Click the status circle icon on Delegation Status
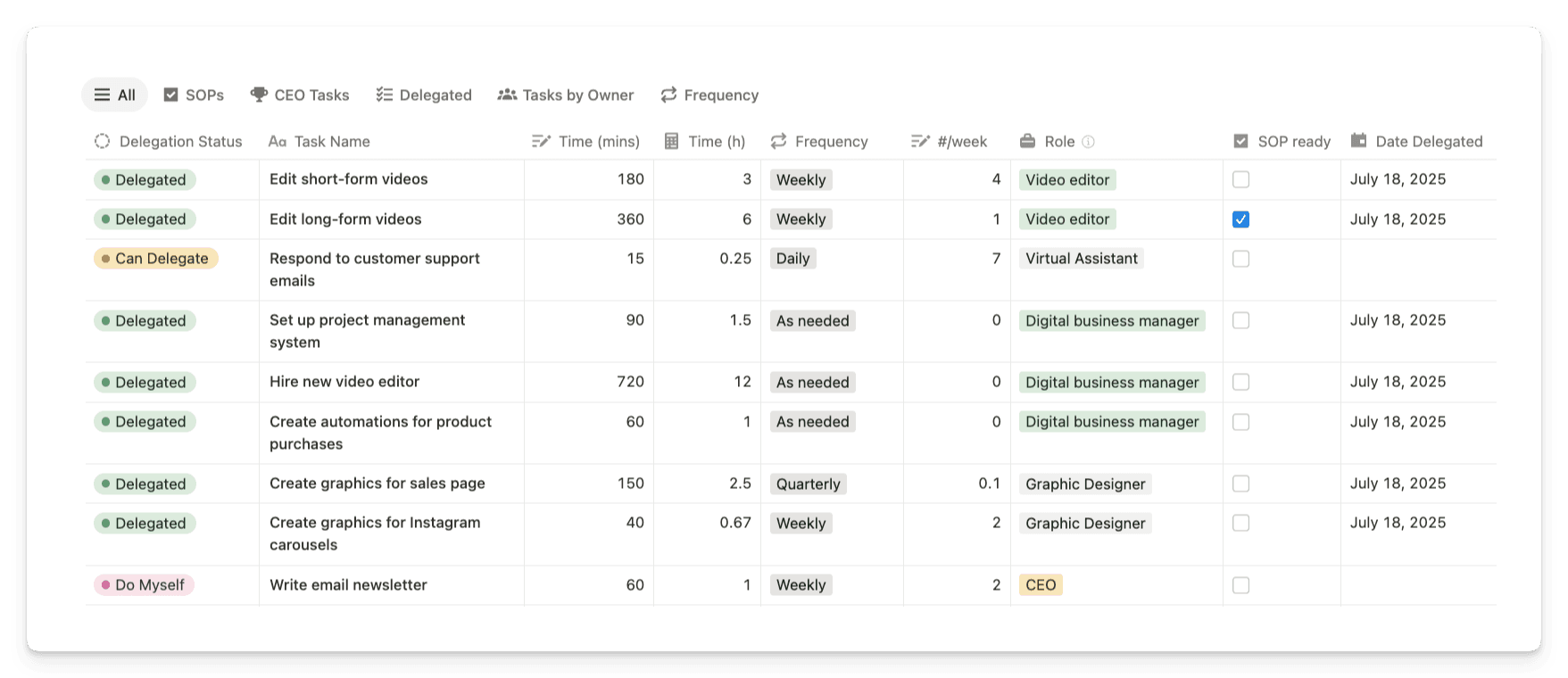This screenshot has height=678, width=1568. (103, 141)
